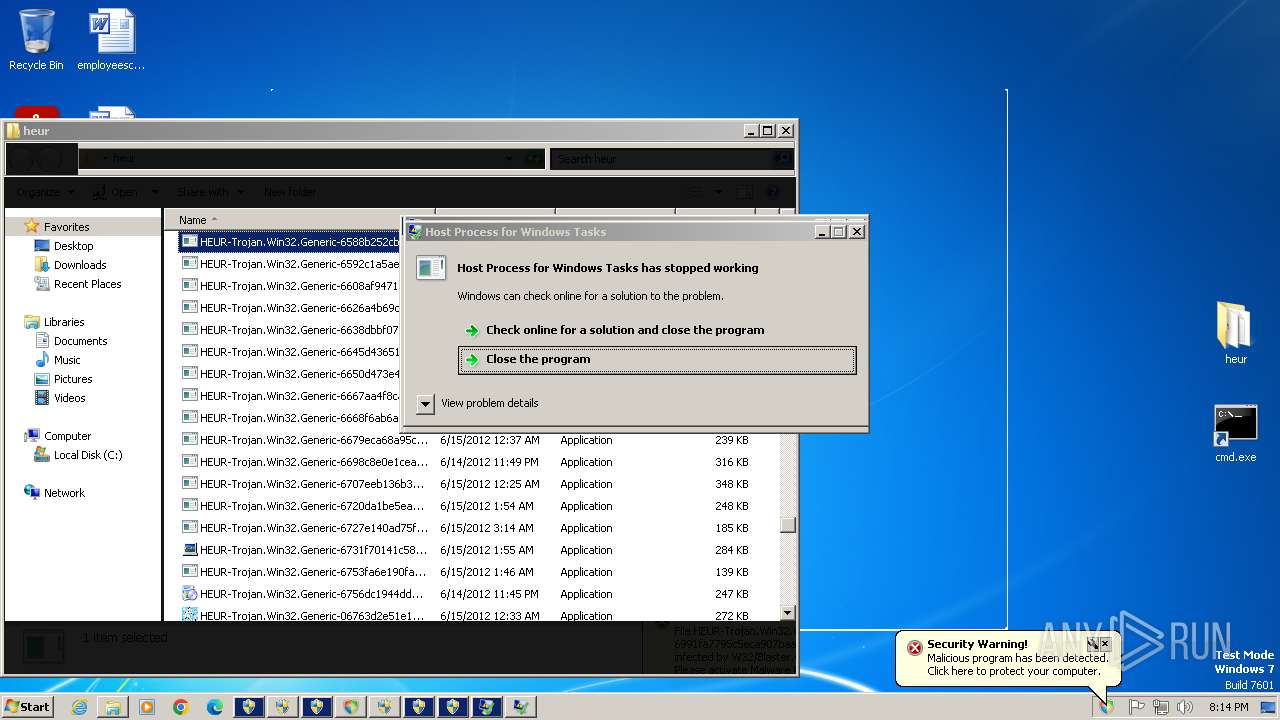
Task: Select file HEUR-Trojan.Win32.Generic-6698c8e0e1cea...
Action: pyautogui.click(x=305, y=462)
